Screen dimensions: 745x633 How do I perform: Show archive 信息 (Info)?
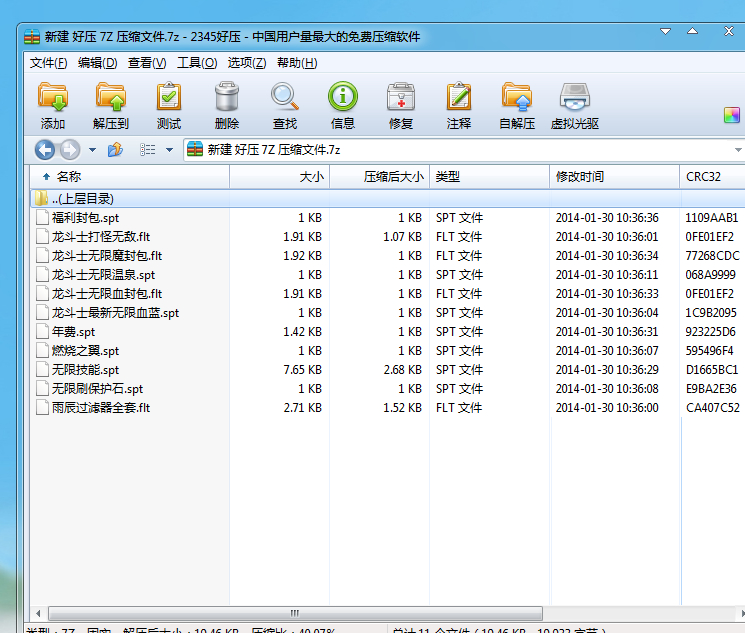coord(343,106)
